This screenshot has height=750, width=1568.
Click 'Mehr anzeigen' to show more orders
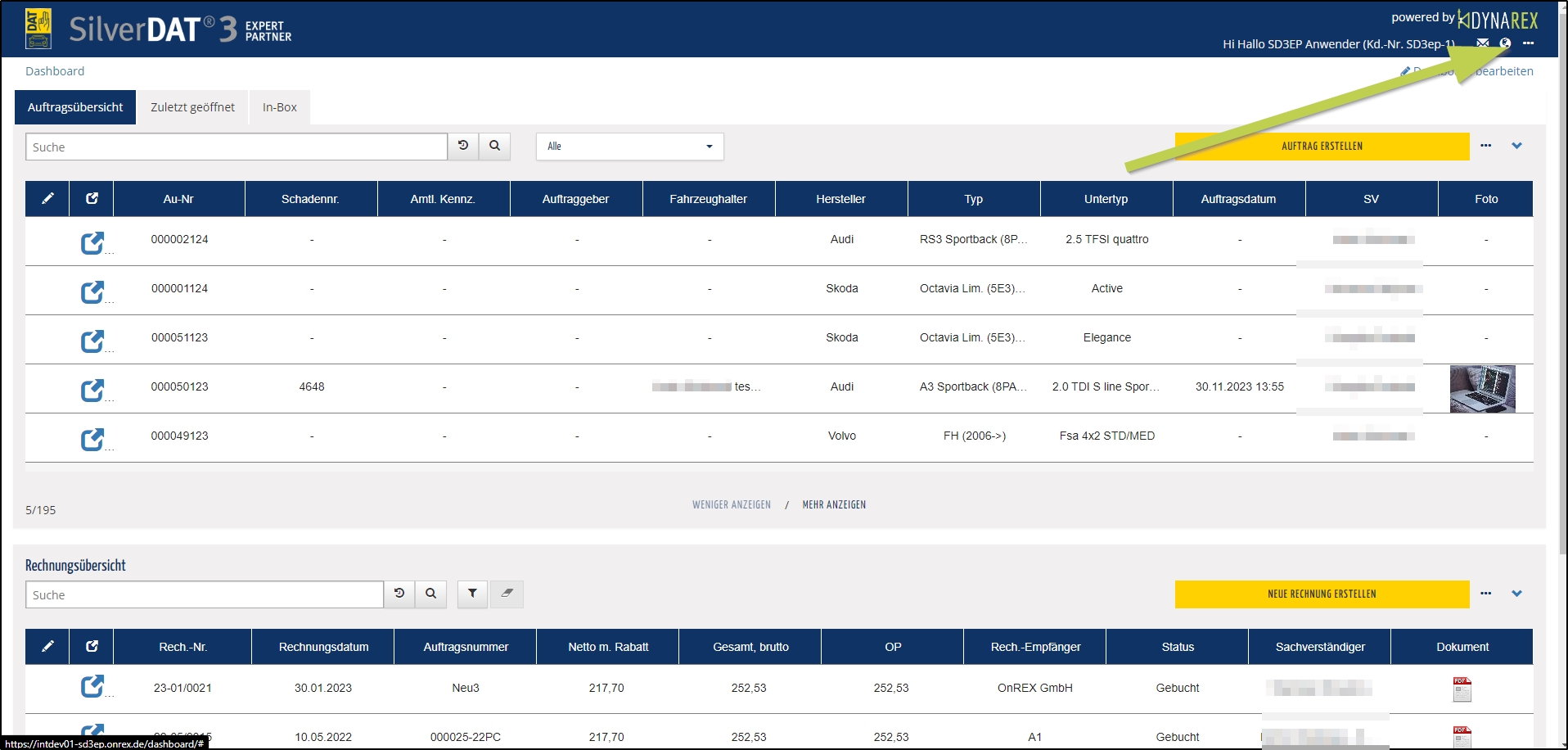point(834,505)
